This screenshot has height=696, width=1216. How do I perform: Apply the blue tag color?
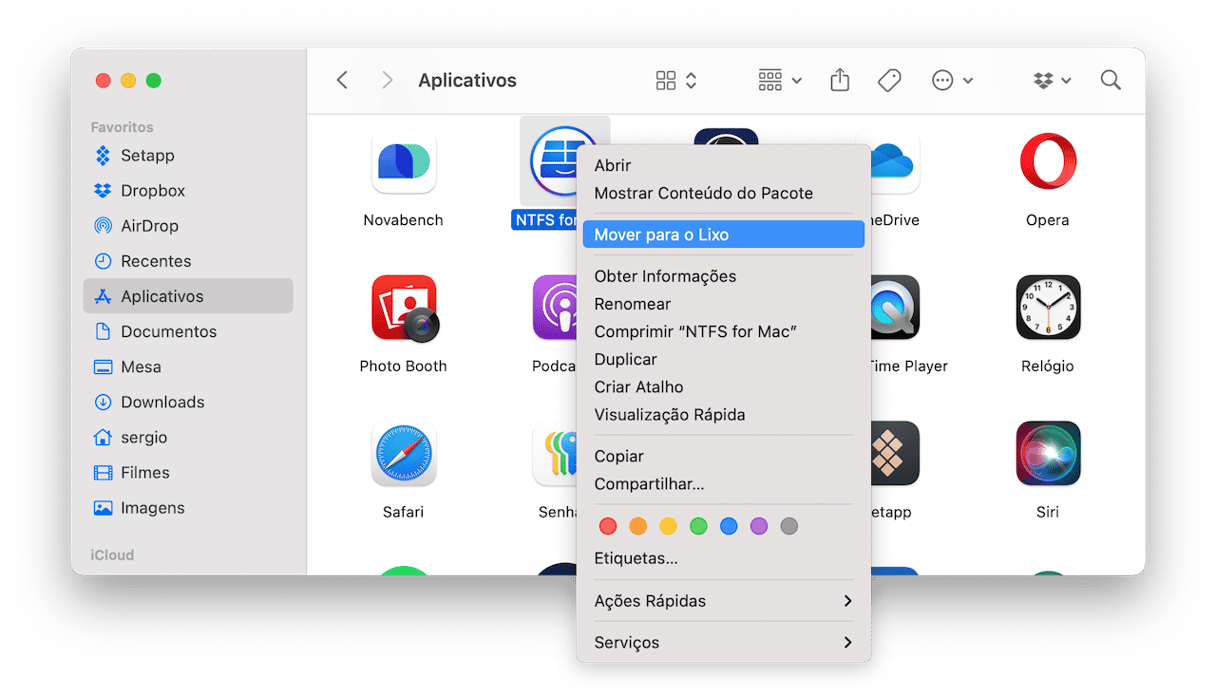(x=729, y=526)
